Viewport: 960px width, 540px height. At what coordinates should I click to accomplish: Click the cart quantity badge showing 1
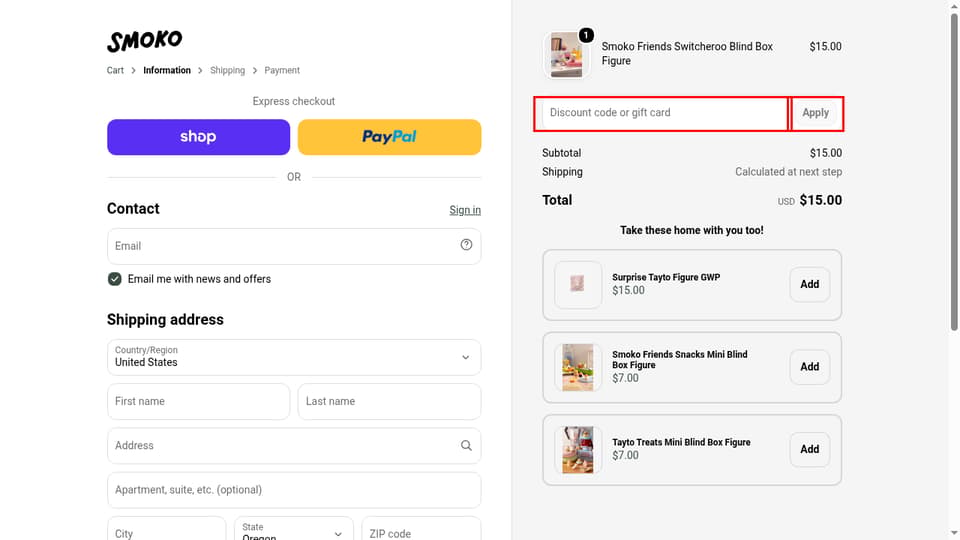click(x=586, y=35)
